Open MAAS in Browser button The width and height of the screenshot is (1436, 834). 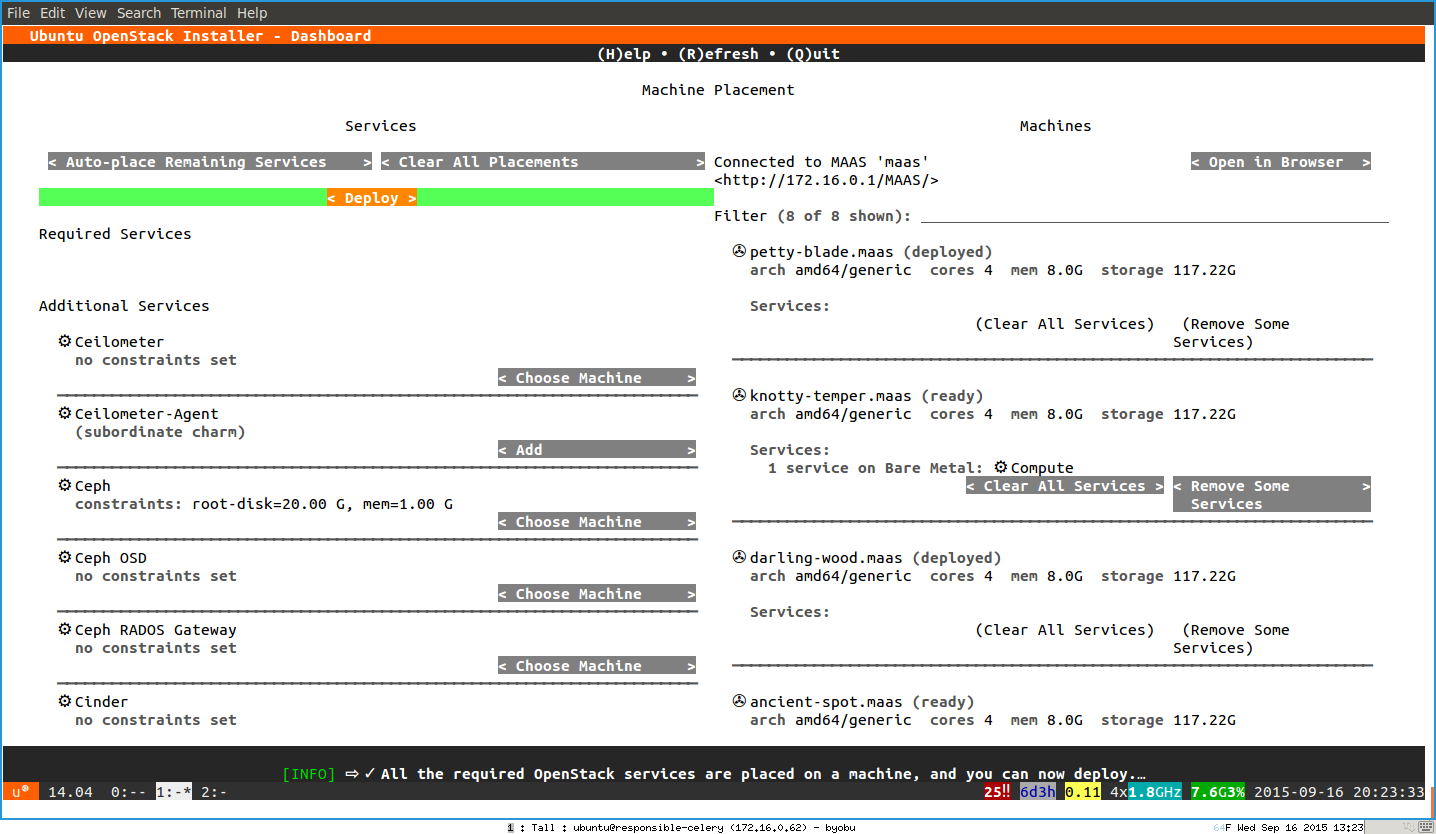coord(1281,162)
